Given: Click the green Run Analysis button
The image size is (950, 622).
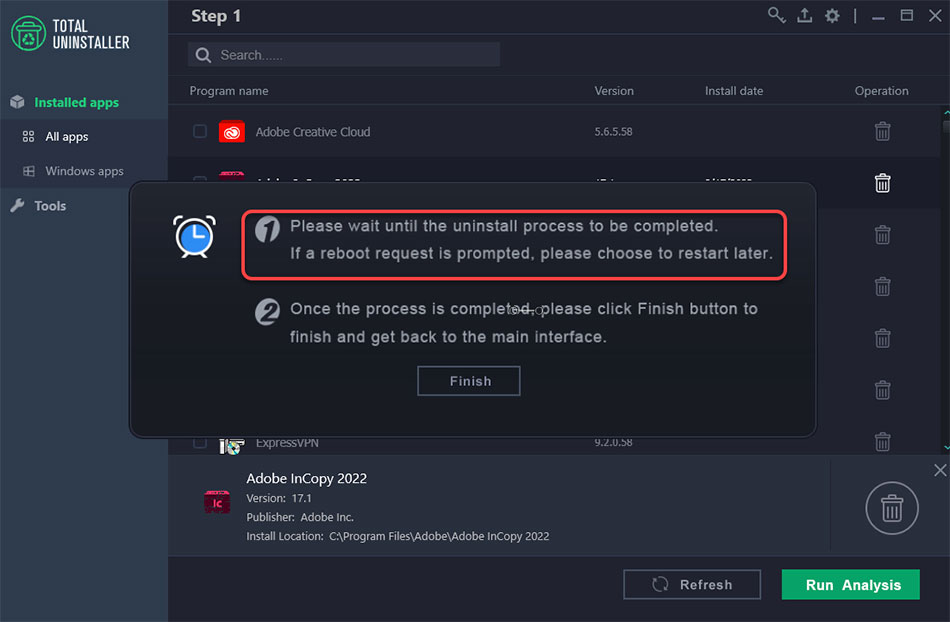Looking at the screenshot, I should coord(851,584).
